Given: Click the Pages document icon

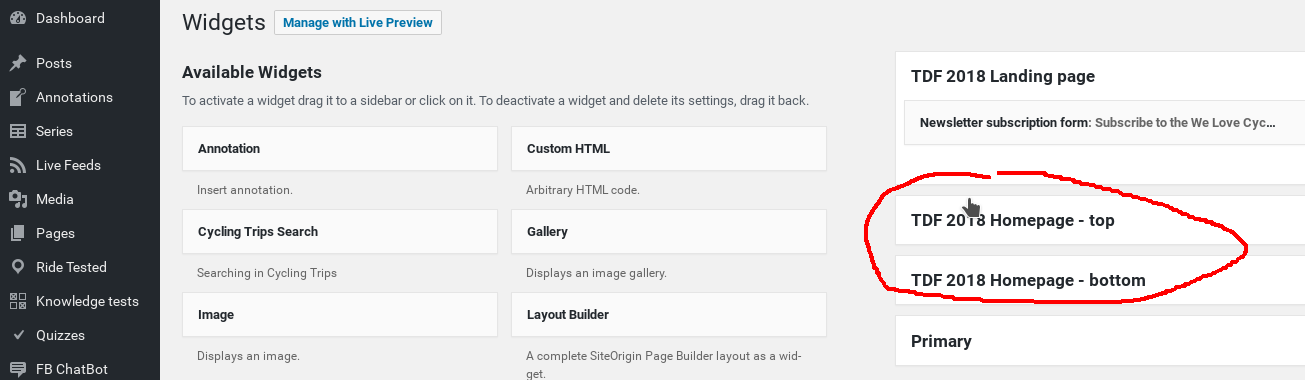Looking at the screenshot, I should click(x=18, y=233).
